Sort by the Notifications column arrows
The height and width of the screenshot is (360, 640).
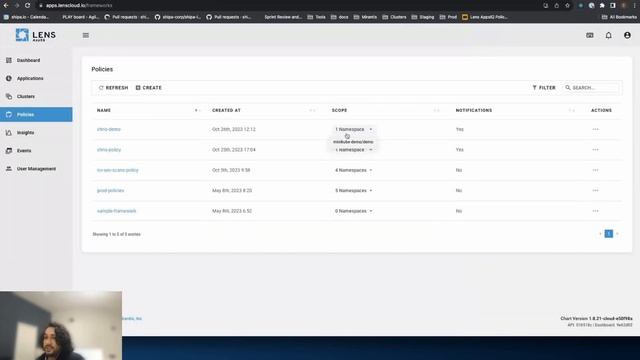click(x=571, y=110)
